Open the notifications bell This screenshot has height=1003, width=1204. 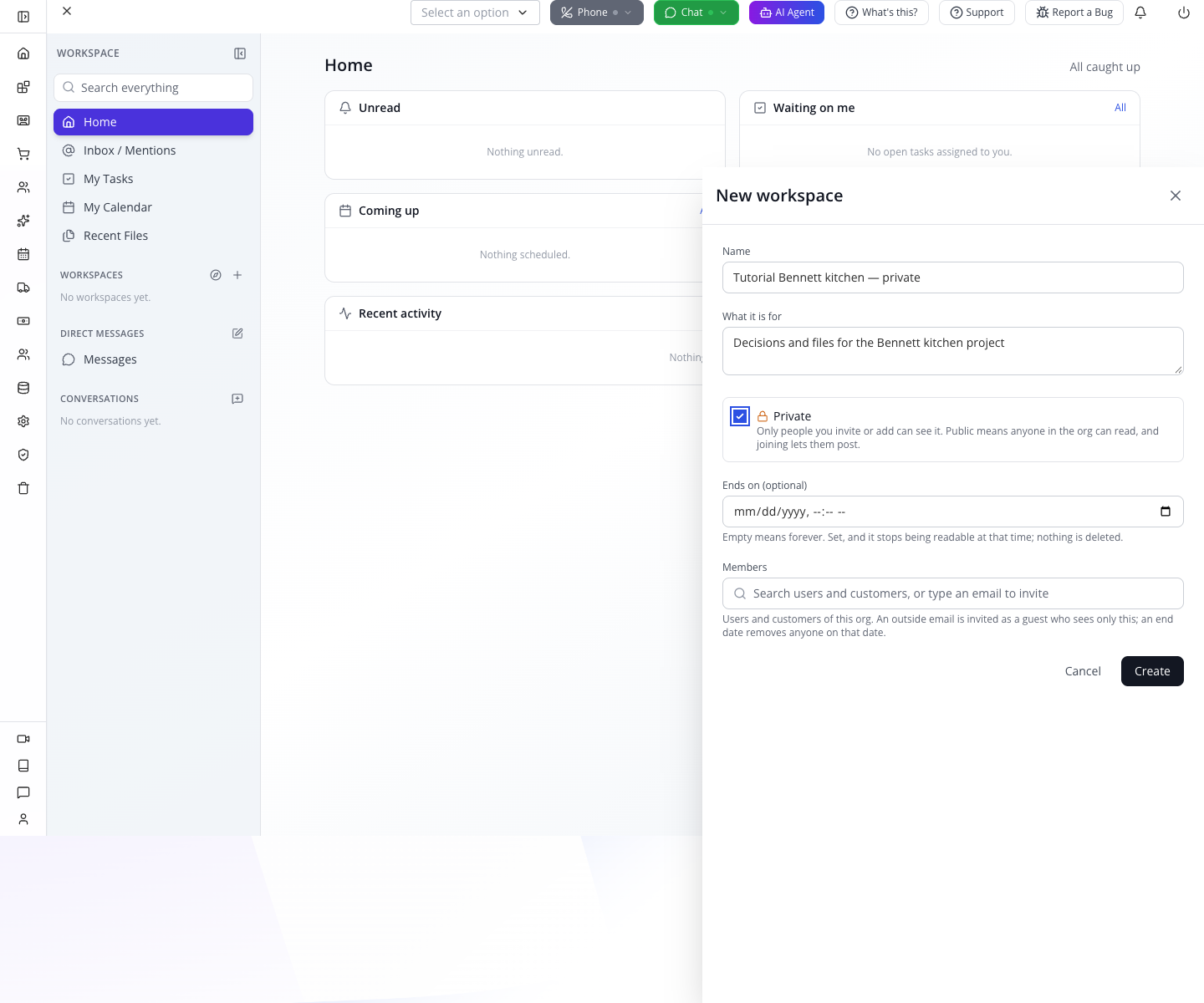coord(1140,13)
